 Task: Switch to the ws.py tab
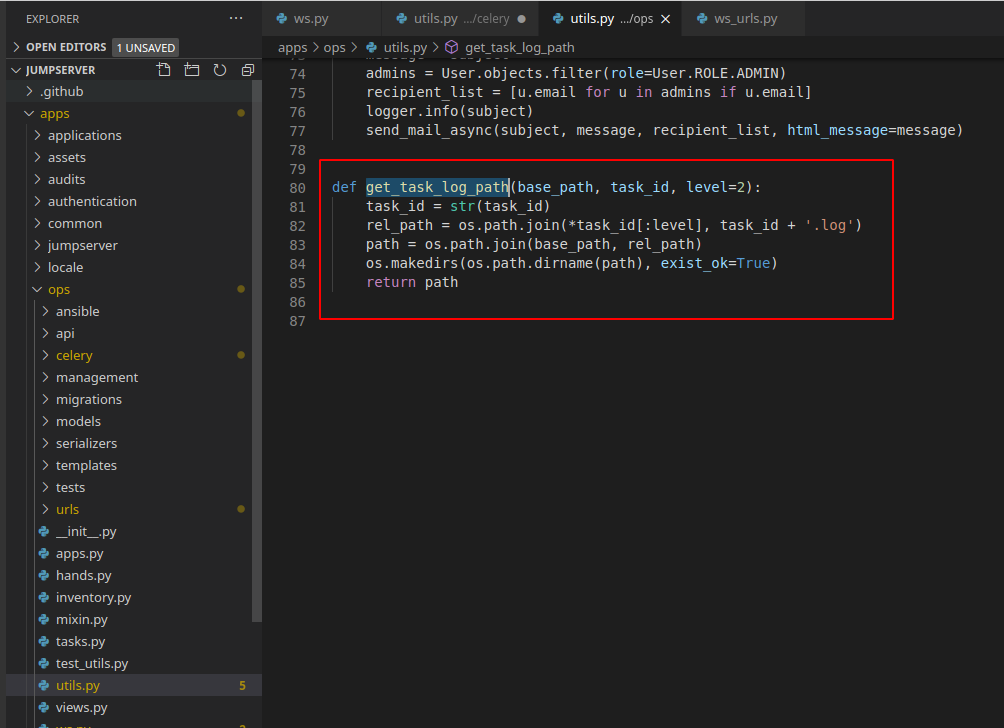click(321, 19)
